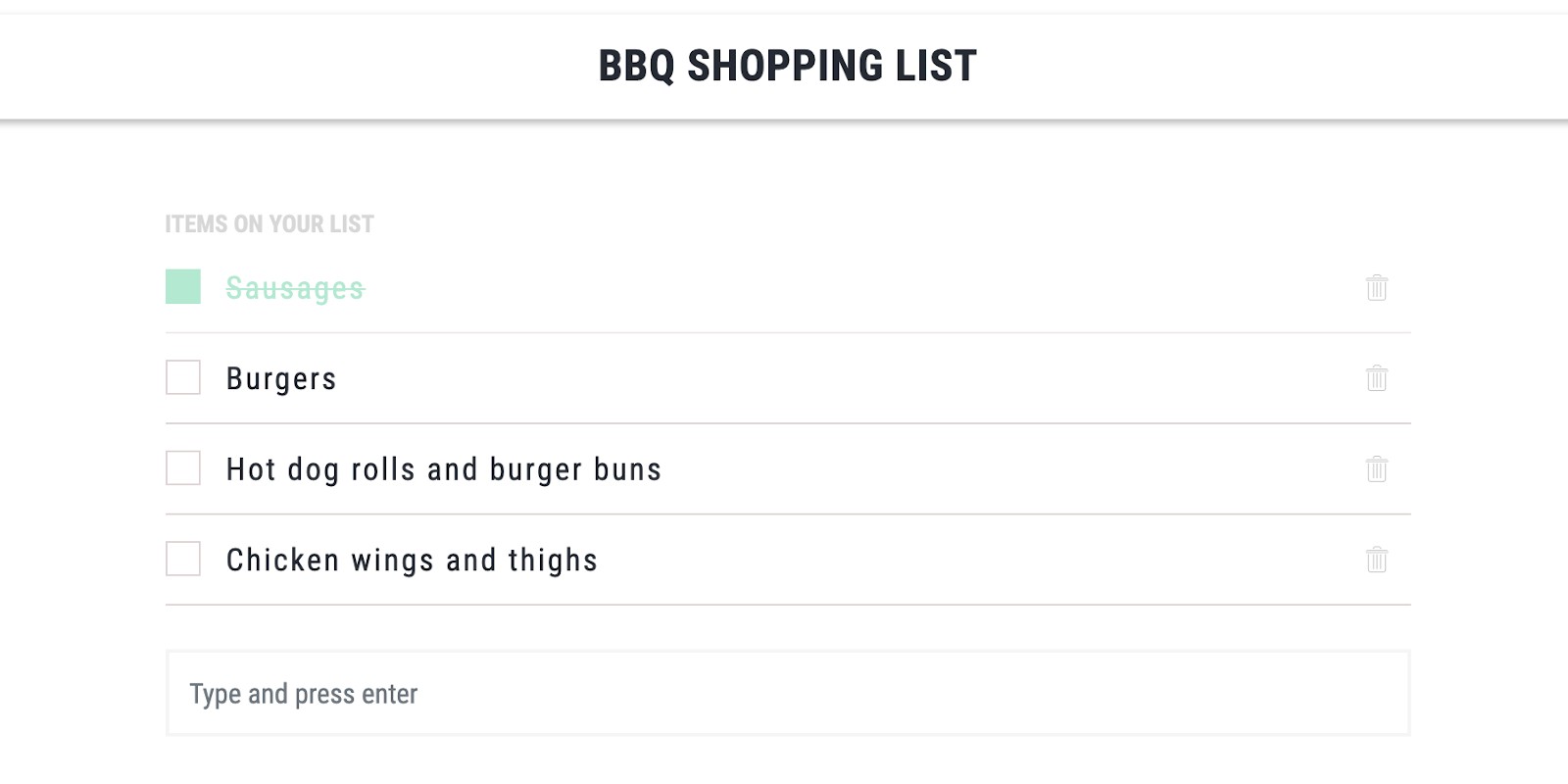Viewport: 1568px width, 784px height.
Task: Delete Chicken wings and thighs using trash icon
Action: [1377, 560]
